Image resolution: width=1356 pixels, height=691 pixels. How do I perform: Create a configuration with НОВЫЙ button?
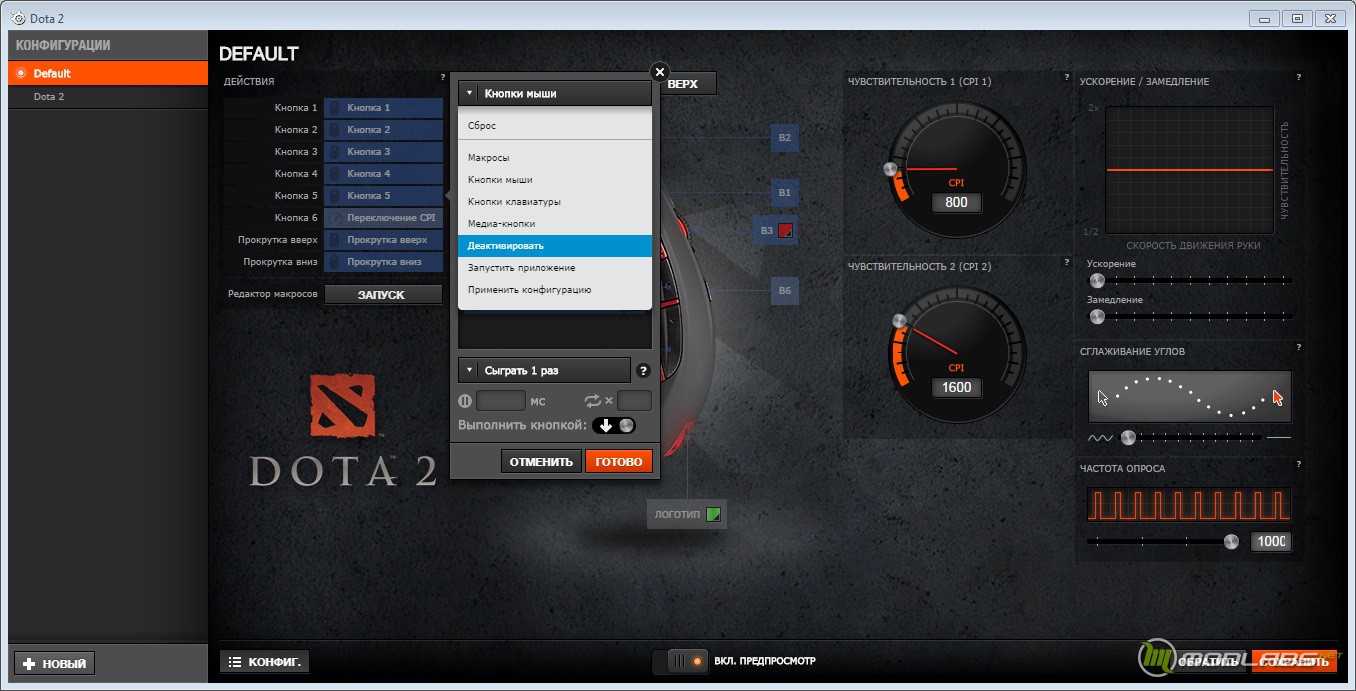pos(55,663)
